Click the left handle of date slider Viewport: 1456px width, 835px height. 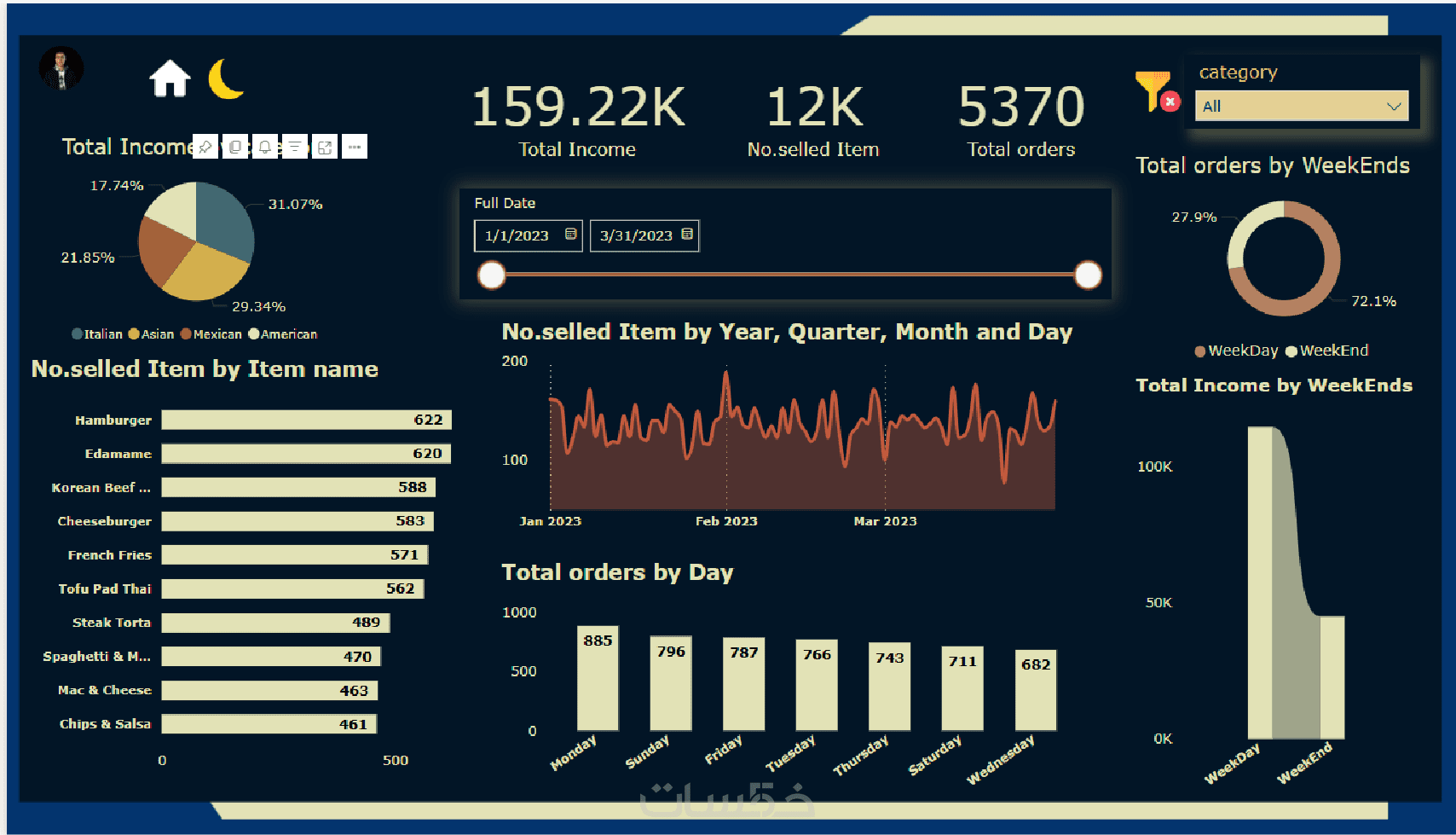click(x=492, y=275)
